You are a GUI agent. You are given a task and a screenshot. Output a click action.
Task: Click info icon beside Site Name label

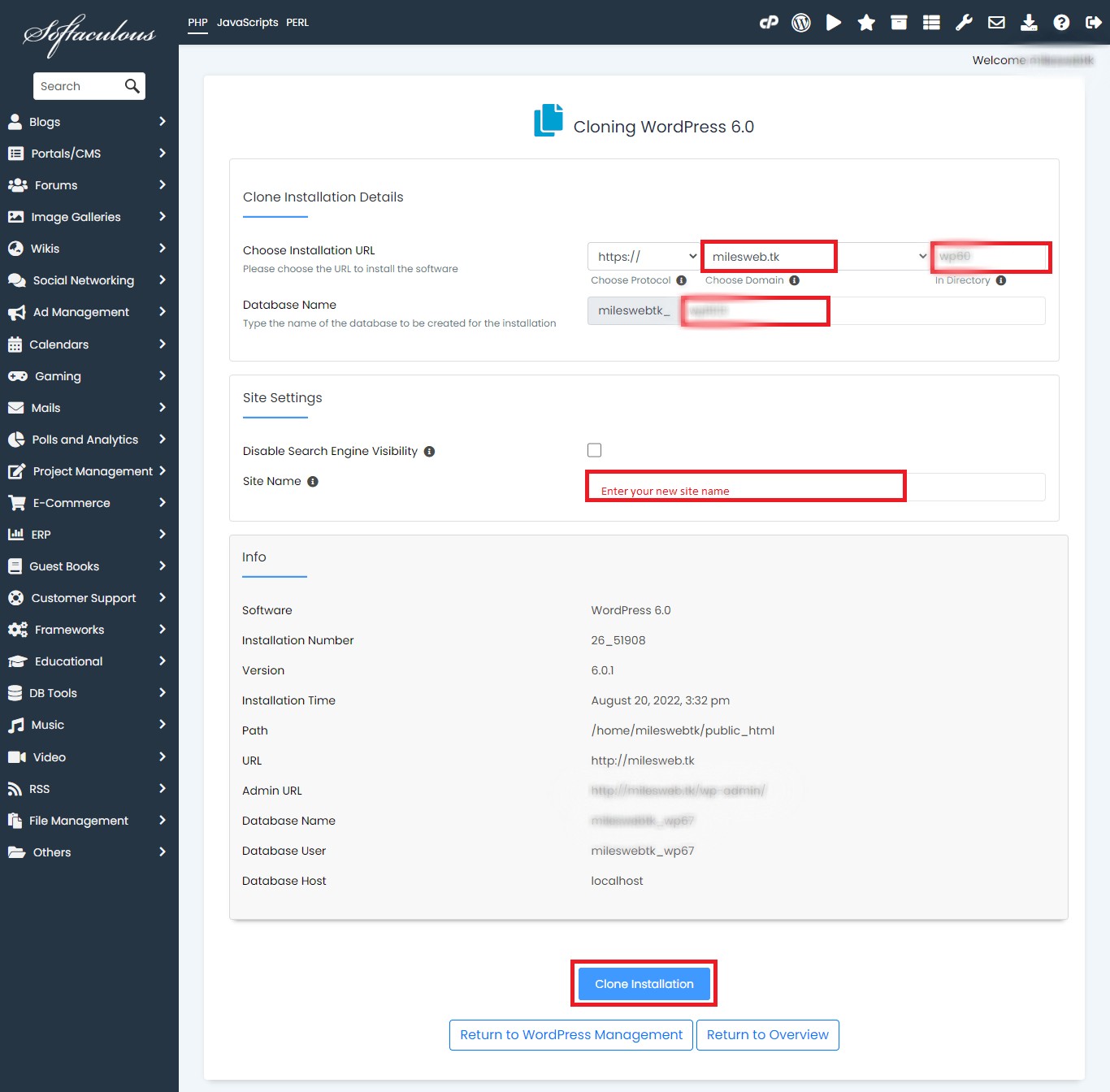(313, 482)
